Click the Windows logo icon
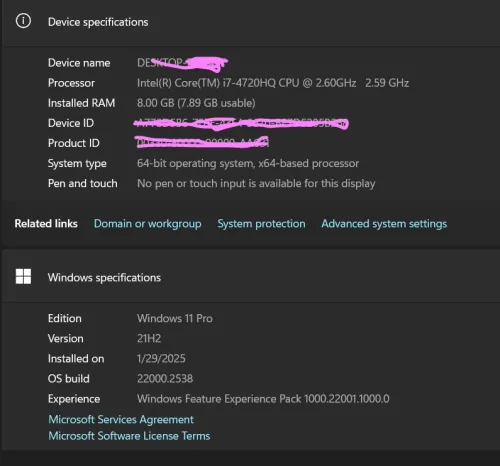Screen dimensions: 500x466 23,277
